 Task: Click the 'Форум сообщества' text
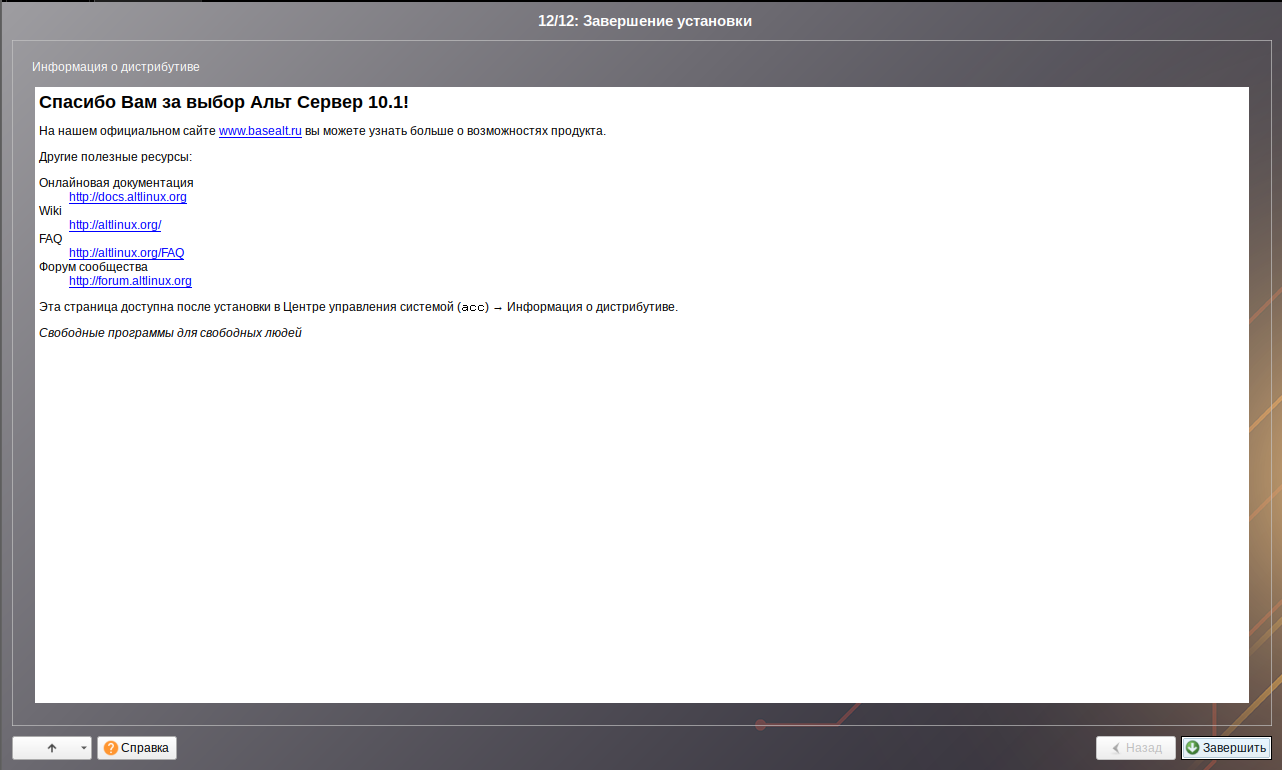tap(93, 267)
